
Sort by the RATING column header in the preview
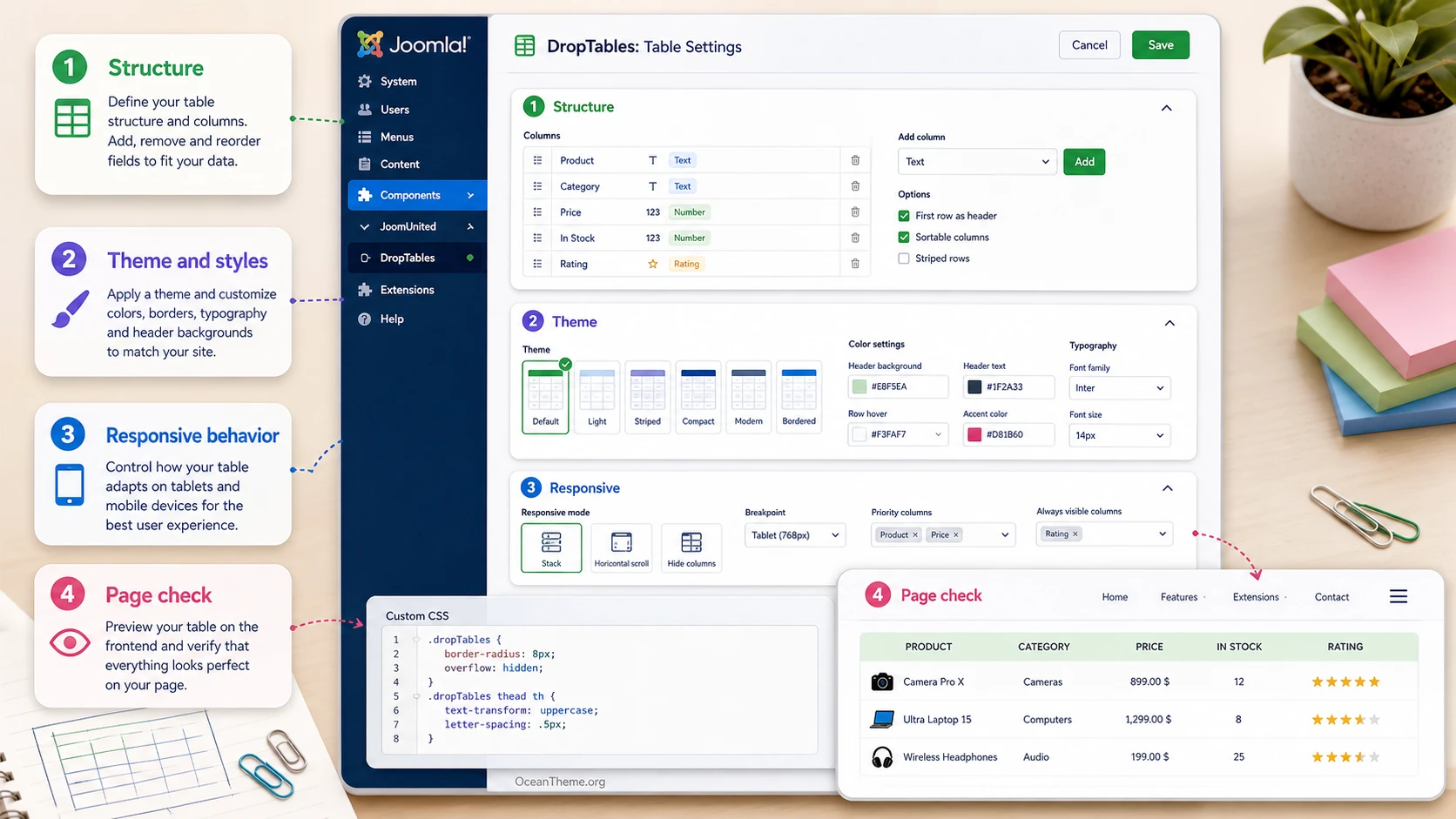click(x=1345, y=647)
